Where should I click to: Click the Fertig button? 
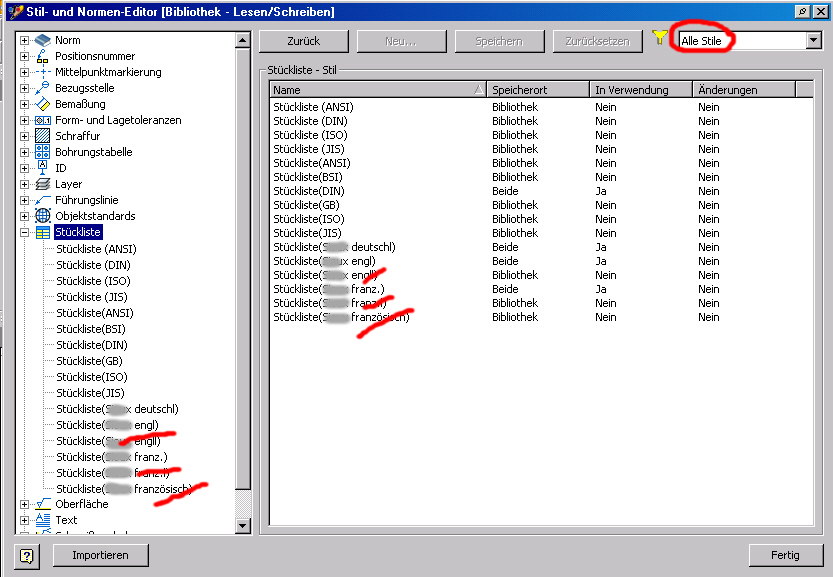785,555
